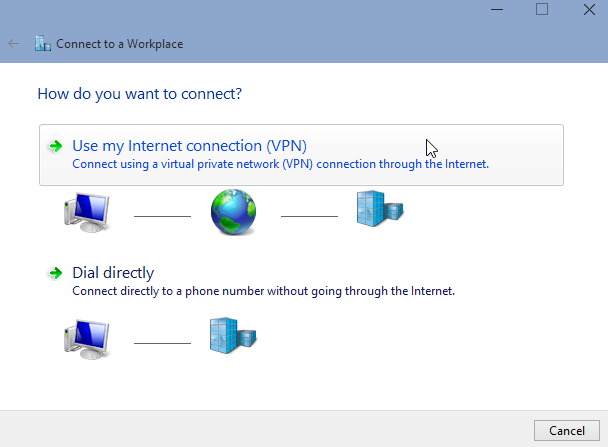Click the green arrow beside Dial directly
This screenshot has width=608, height=447.
[x=56, y=273]
